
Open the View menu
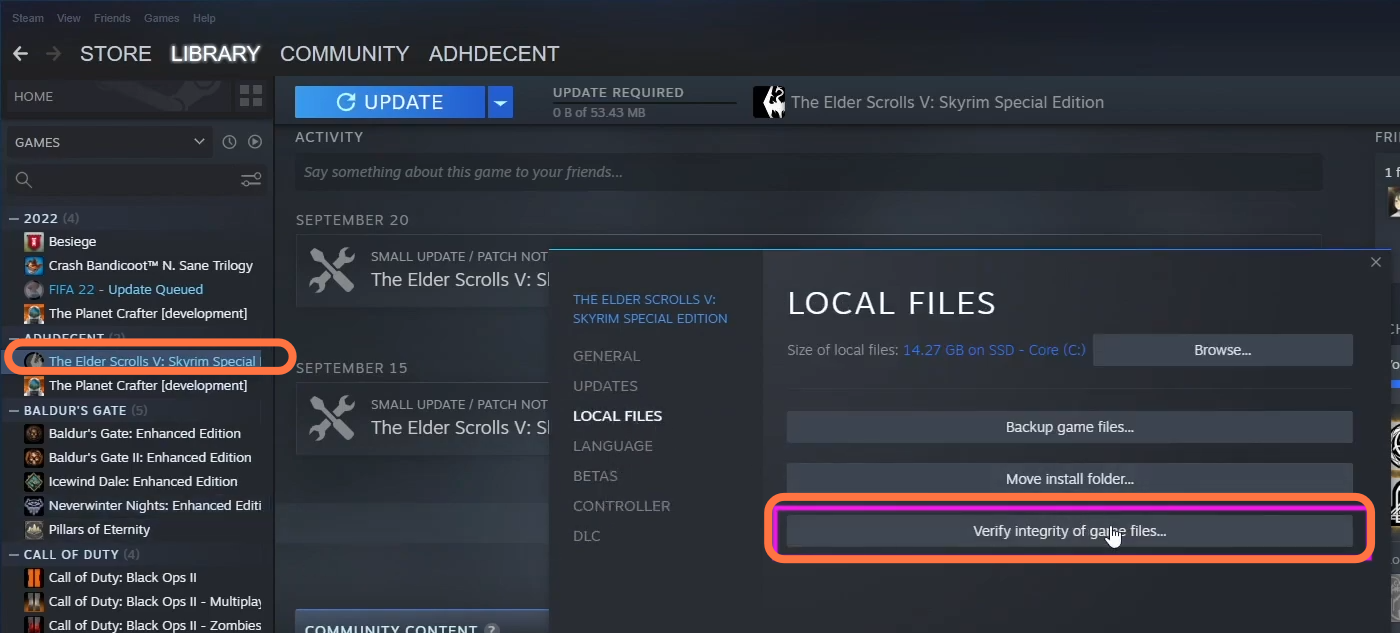pyautogui.click(x=69, y=18)
